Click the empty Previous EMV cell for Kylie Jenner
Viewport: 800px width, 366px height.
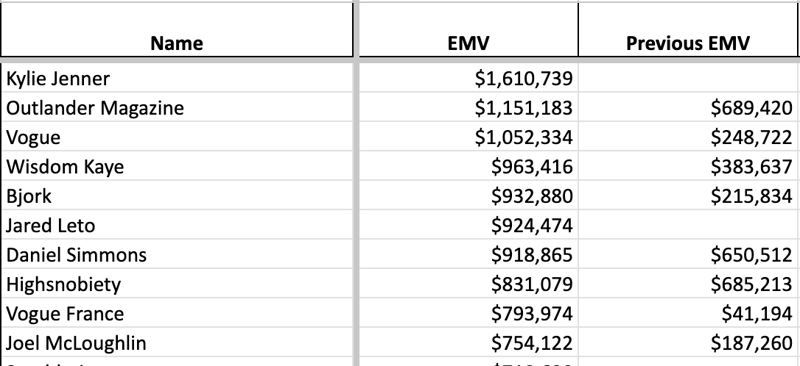click(687, 78)
